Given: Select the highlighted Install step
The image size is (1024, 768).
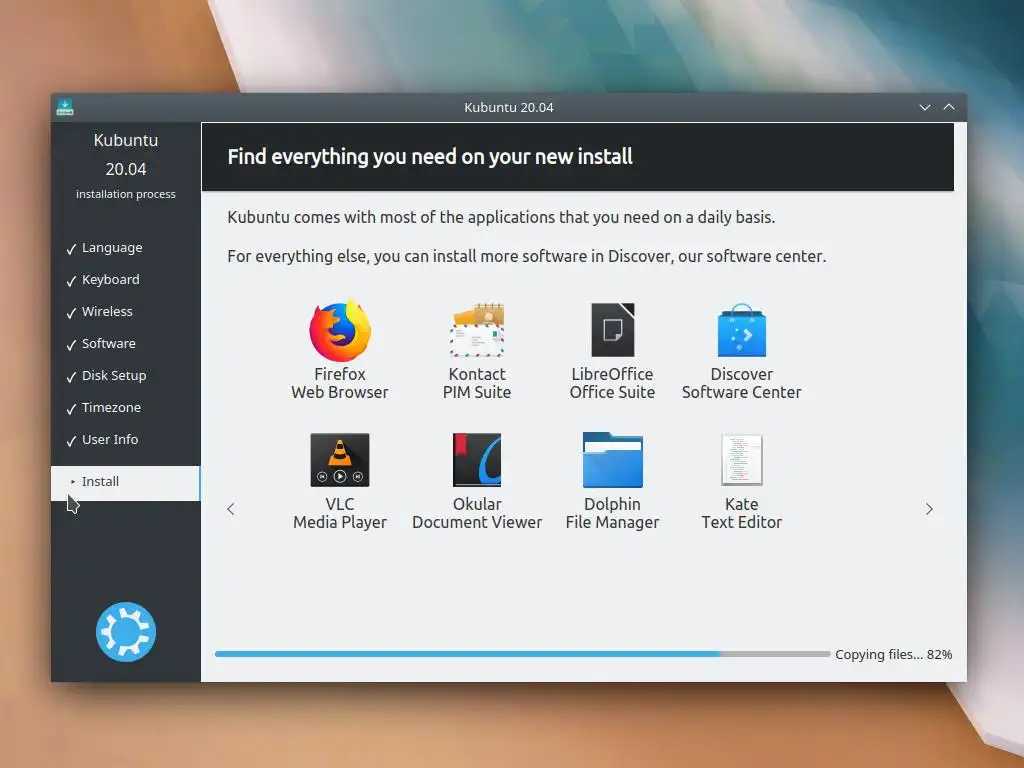Looking at the screenshot, I should click(x=125, y=483).
